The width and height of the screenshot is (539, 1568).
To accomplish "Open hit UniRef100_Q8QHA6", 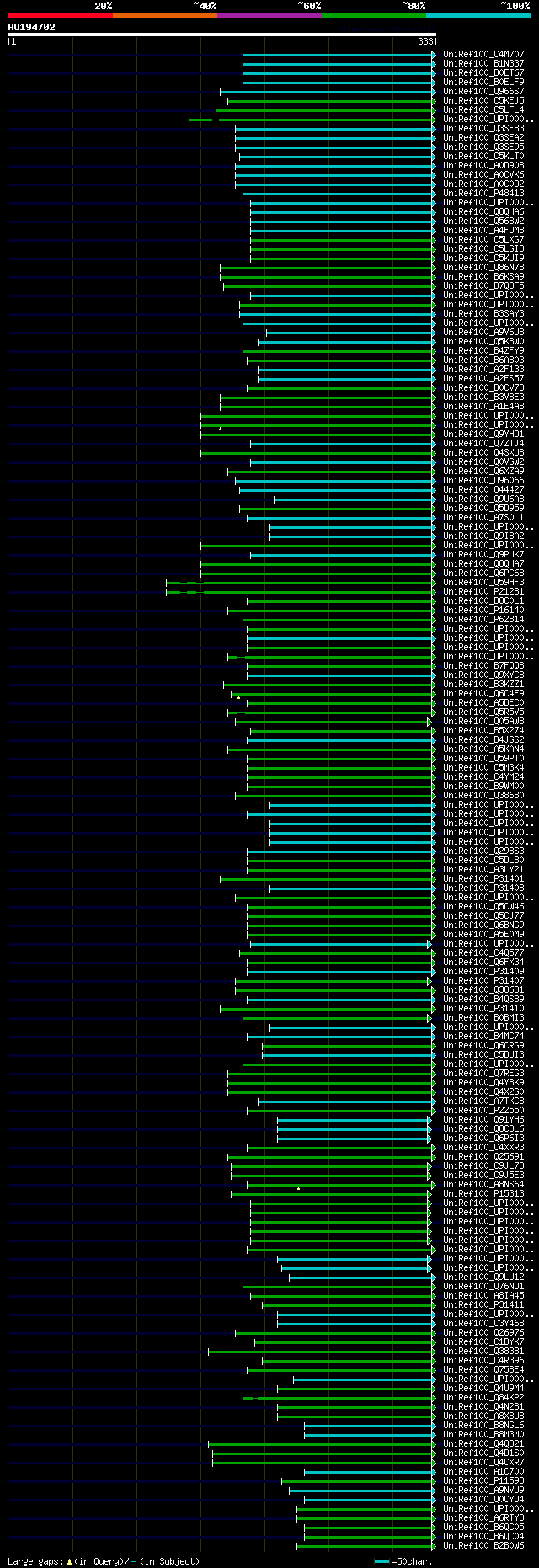I will (x=483, y=212).
